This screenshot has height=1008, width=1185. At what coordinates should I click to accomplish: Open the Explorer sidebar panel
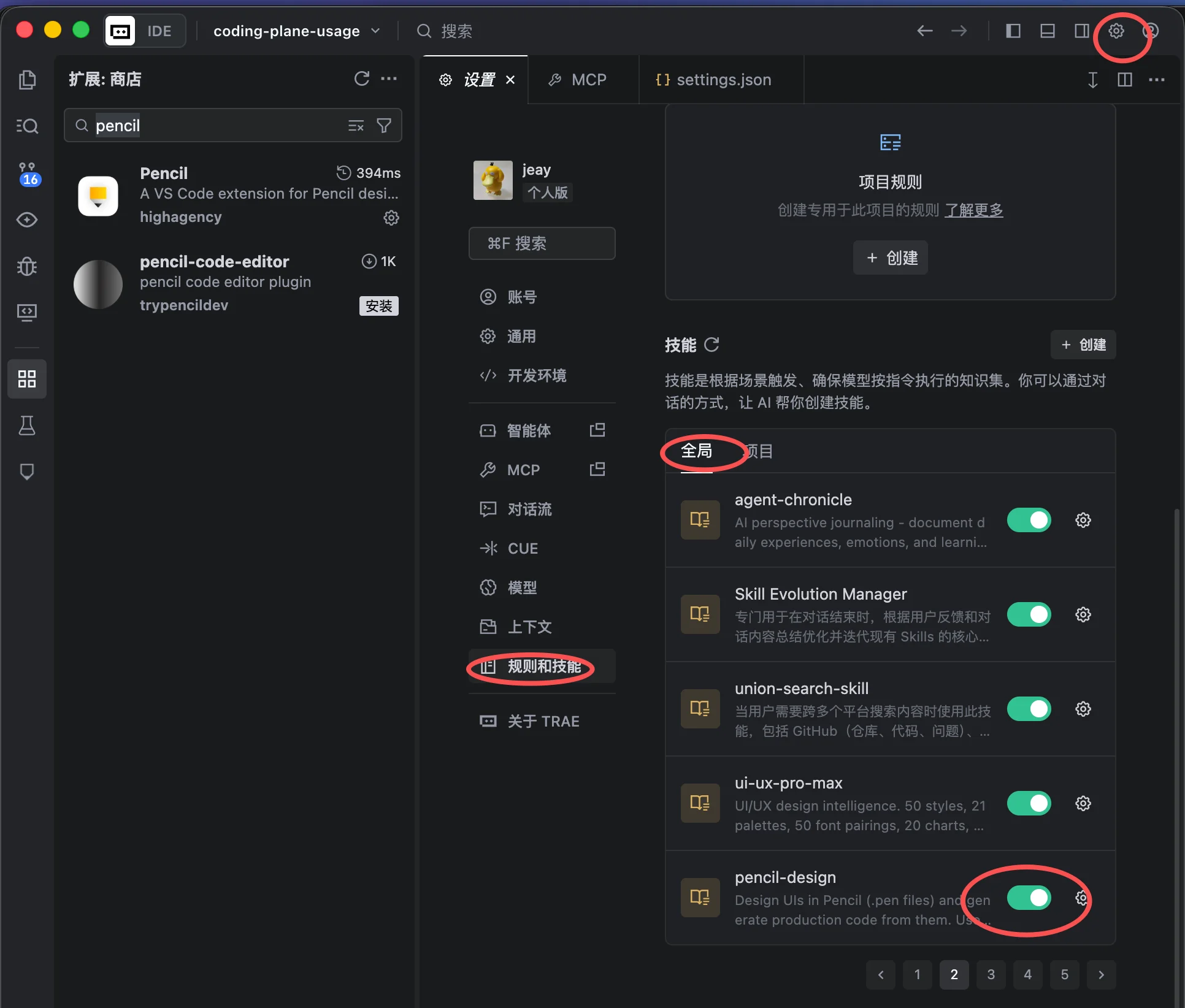[28, 80]
